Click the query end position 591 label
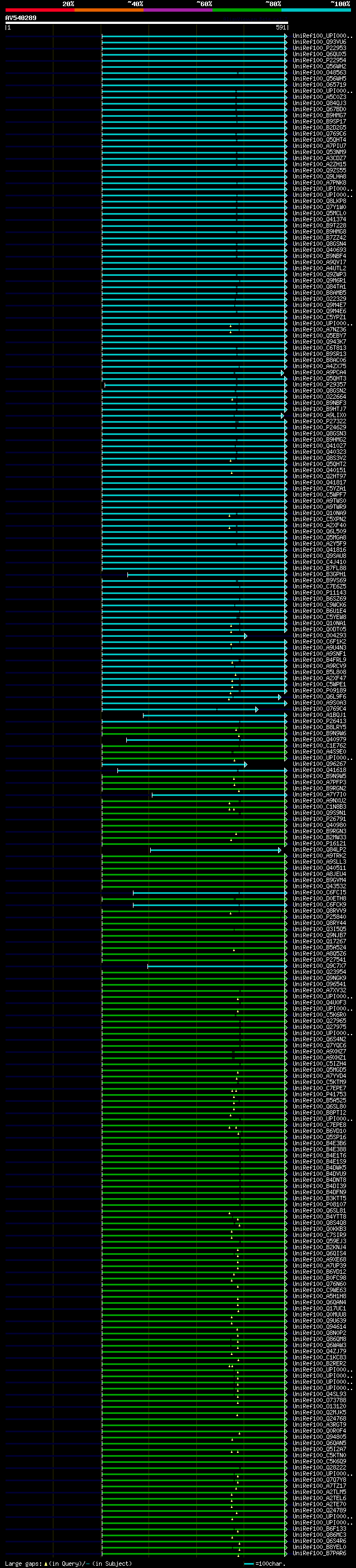 [x=281, y=27]
